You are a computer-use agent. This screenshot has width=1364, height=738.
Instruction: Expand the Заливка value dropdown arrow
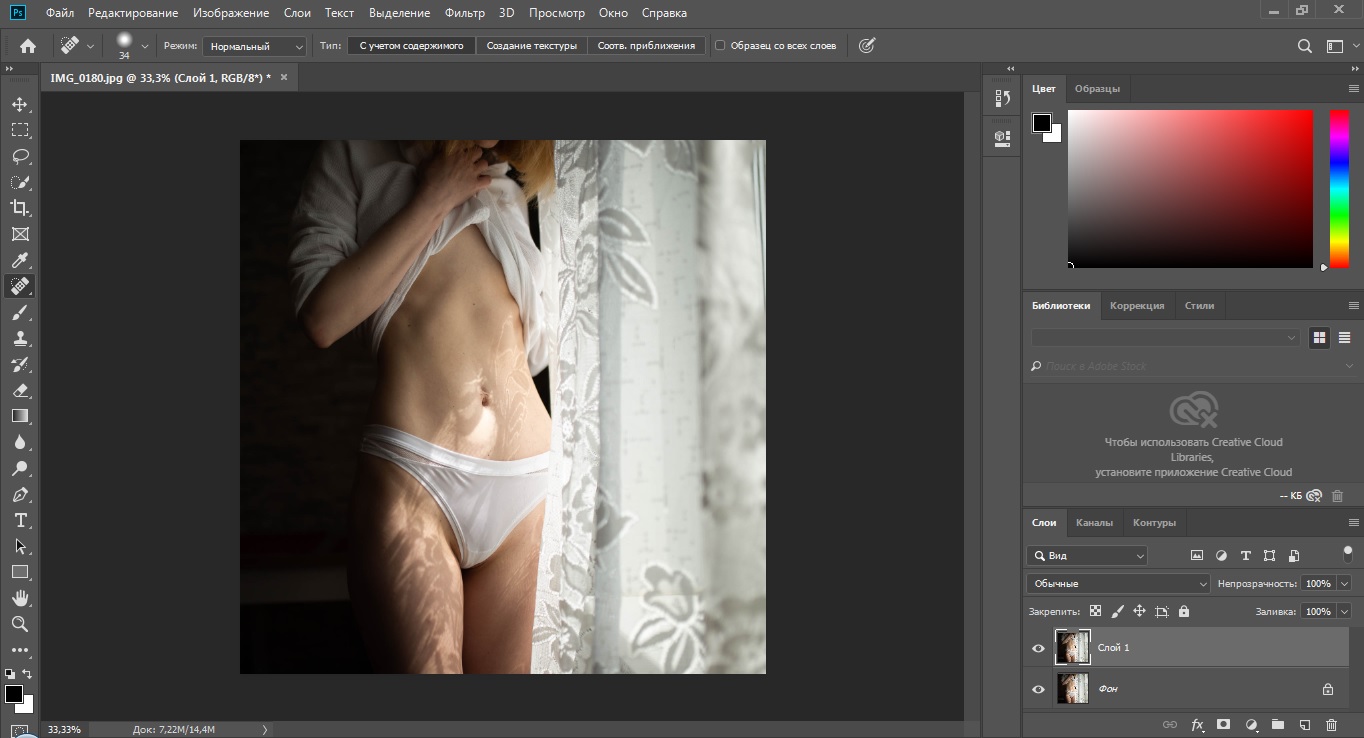coord(1344,611)
